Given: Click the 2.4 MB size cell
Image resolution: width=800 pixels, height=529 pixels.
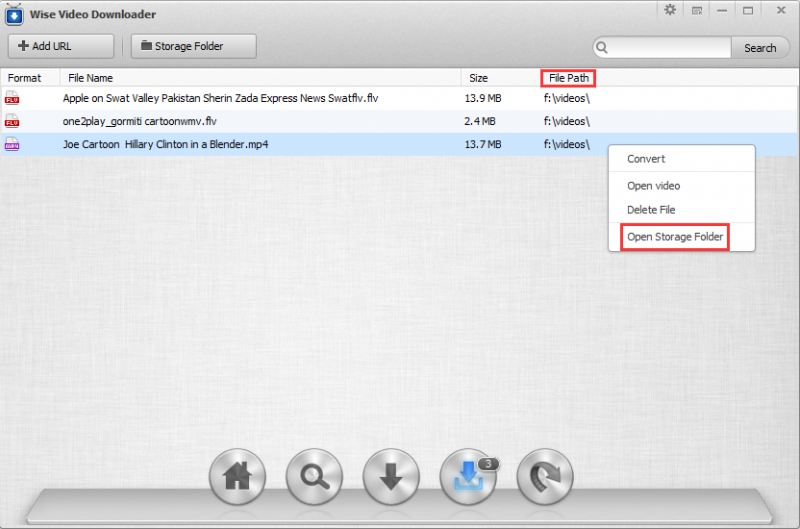Looking at the screenshot, I should pyautogui.click(x=480, y=121).
